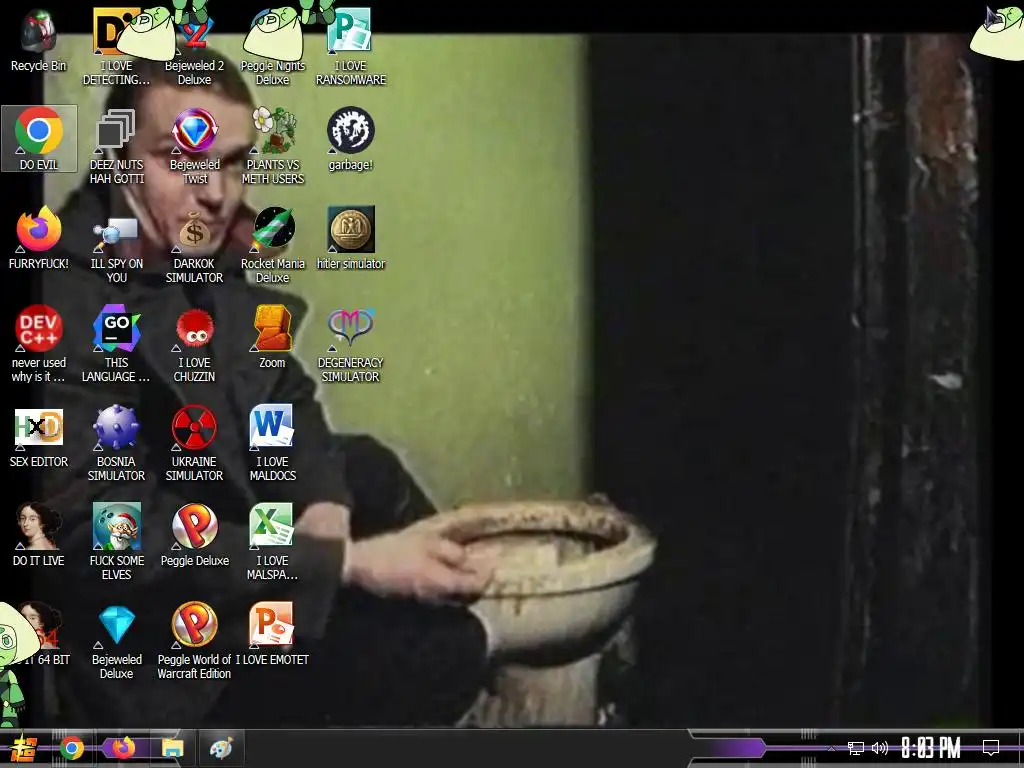Launch Bejeweled Twist desktop shortcut
Viewport: 1024px width, 768px height.
point(194,146)
